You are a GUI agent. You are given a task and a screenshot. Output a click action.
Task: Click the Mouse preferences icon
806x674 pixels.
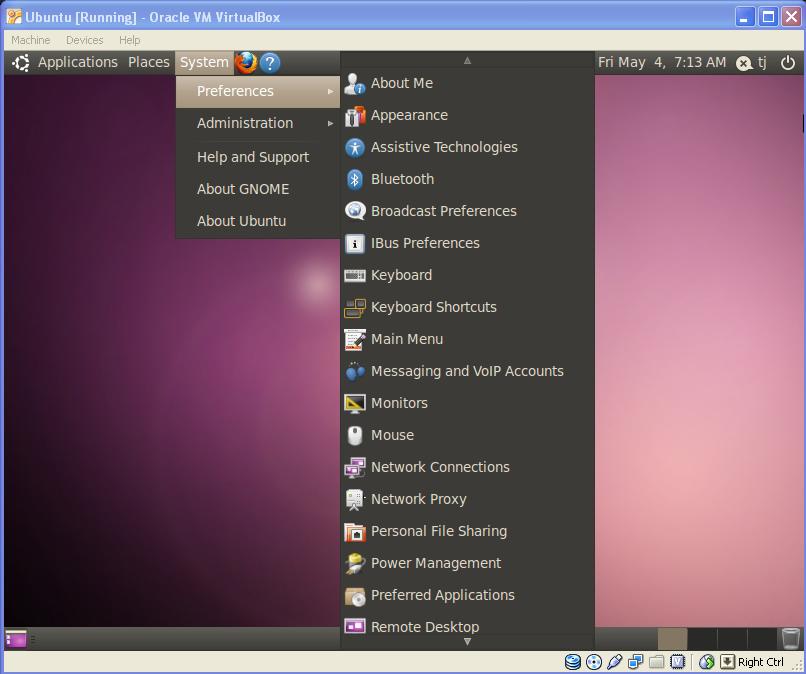pyautogui.click(x=355, y=435)
